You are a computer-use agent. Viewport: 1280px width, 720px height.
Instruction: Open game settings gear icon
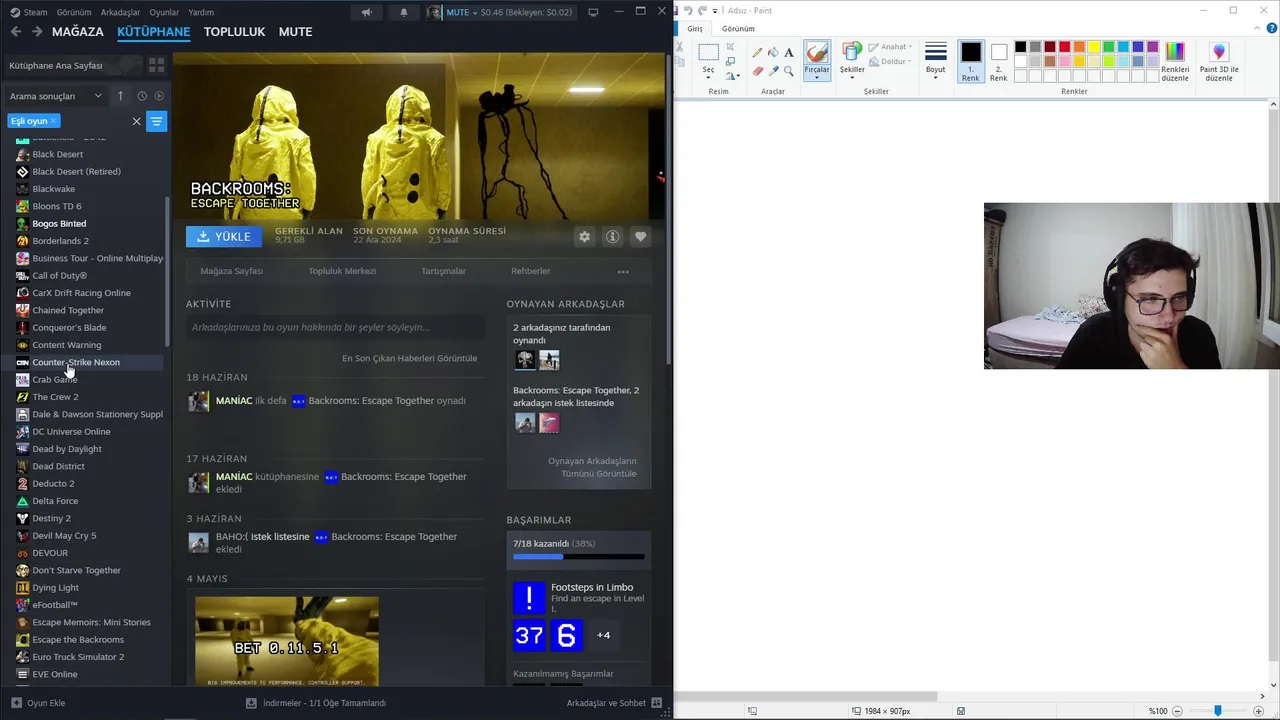(584, 237)
